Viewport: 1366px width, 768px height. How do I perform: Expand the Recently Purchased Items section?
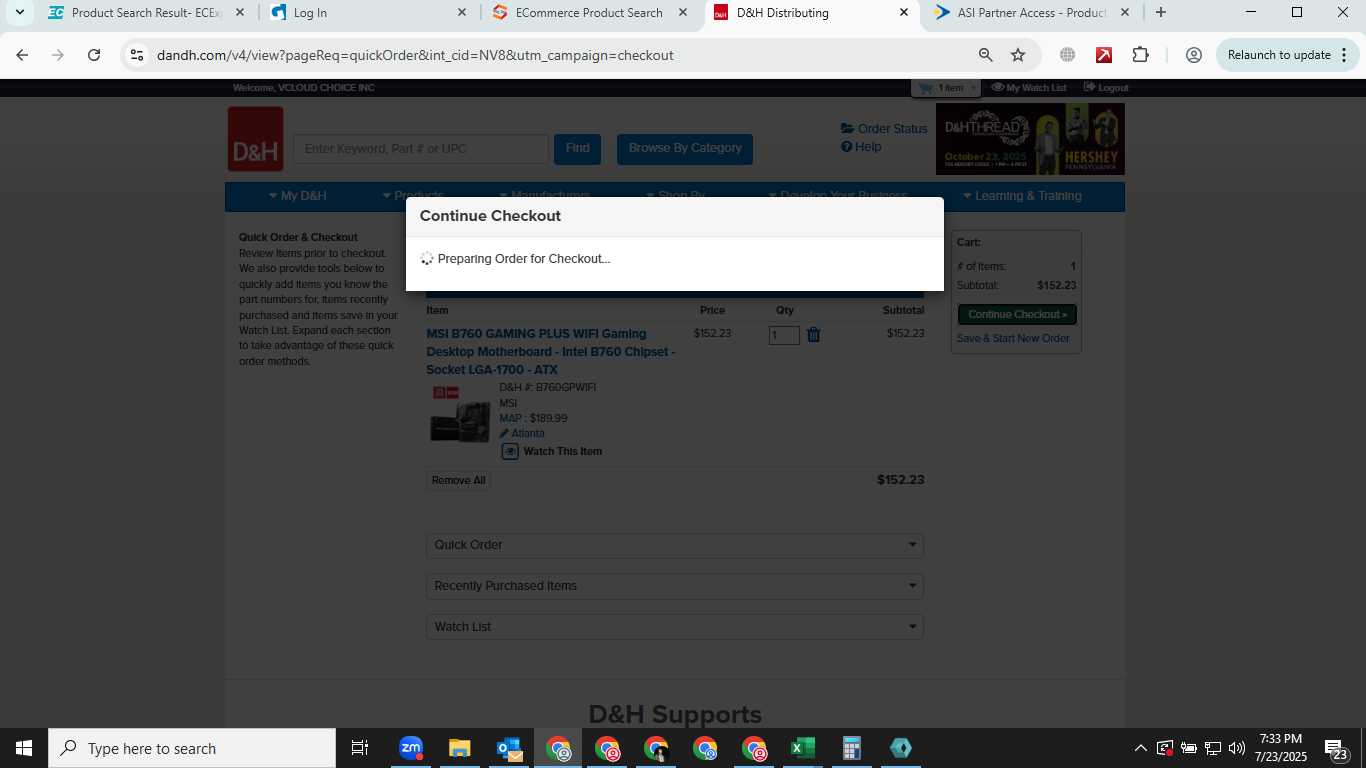675,586
